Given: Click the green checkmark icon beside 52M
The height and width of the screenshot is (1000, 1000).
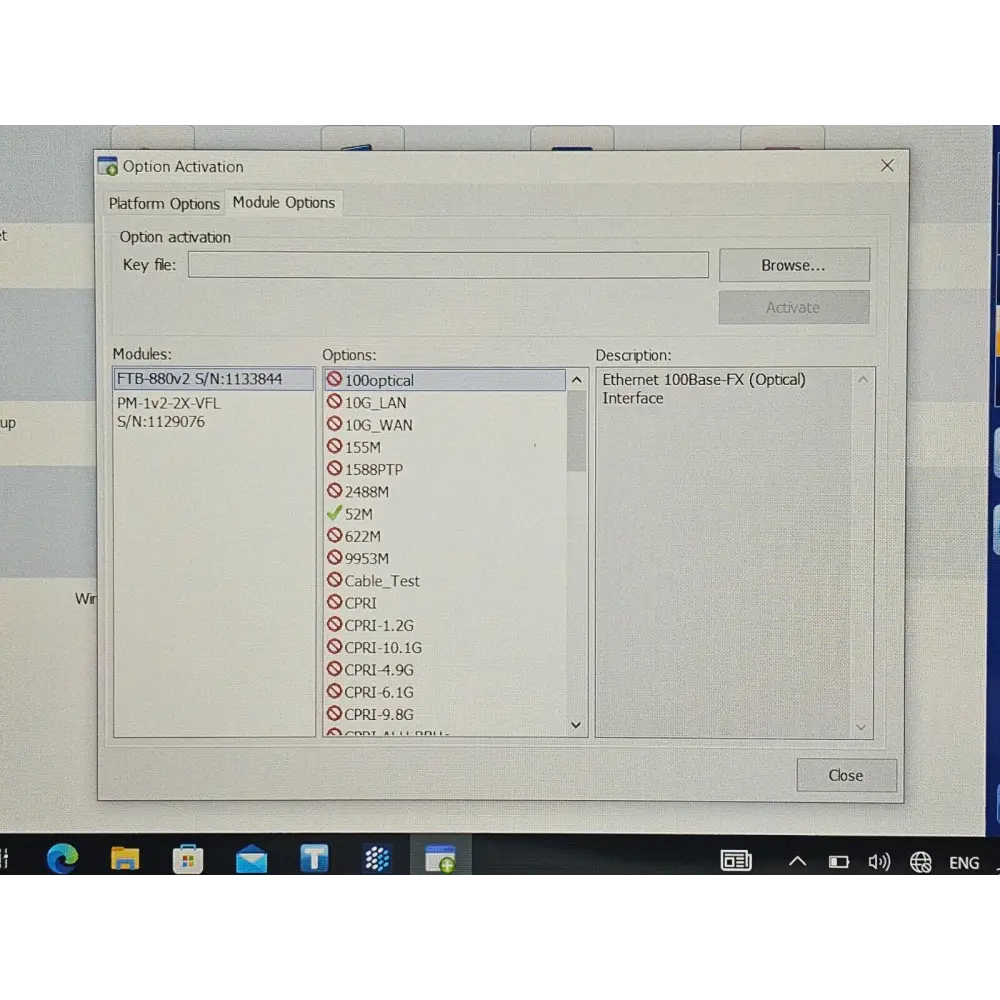Looking at the screenshot, I should tap(334, 513).
